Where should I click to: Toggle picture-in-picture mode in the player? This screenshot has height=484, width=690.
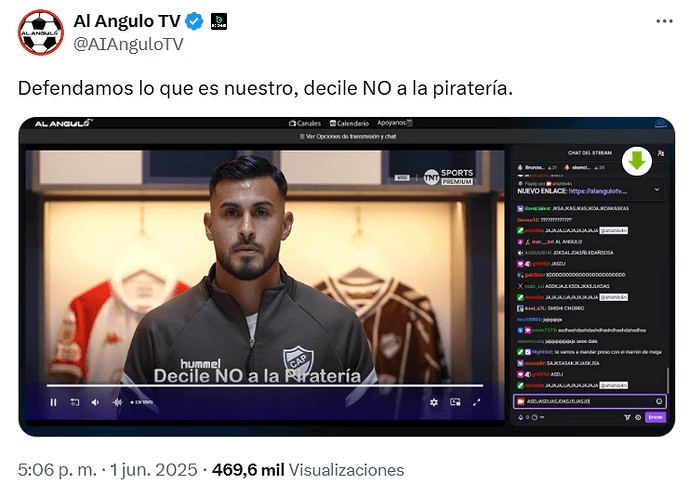click(455, 402)
